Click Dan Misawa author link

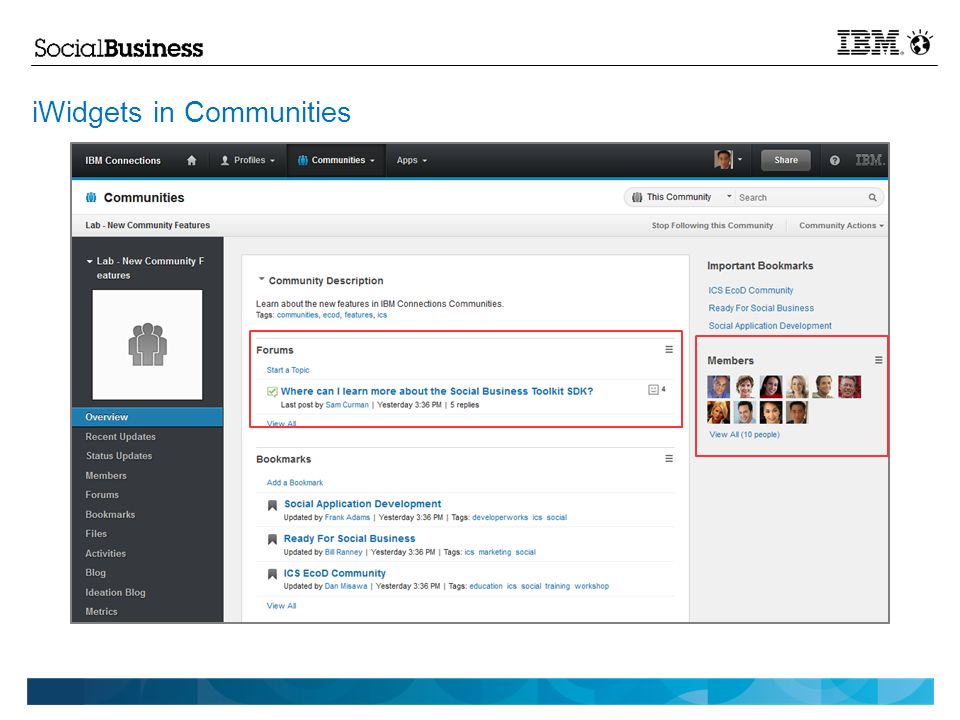click(346, 586)
